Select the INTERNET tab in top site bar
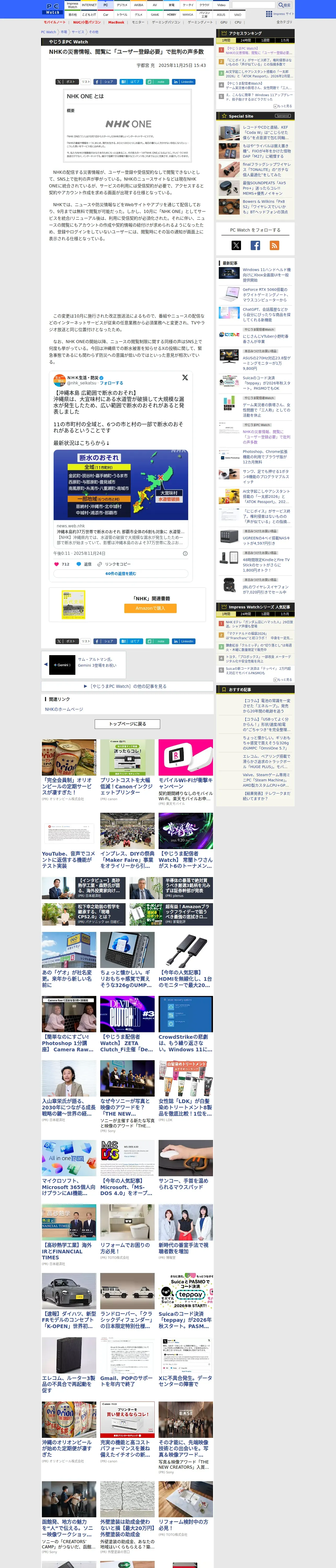336x1568 pixels. (x=89, y=5)
